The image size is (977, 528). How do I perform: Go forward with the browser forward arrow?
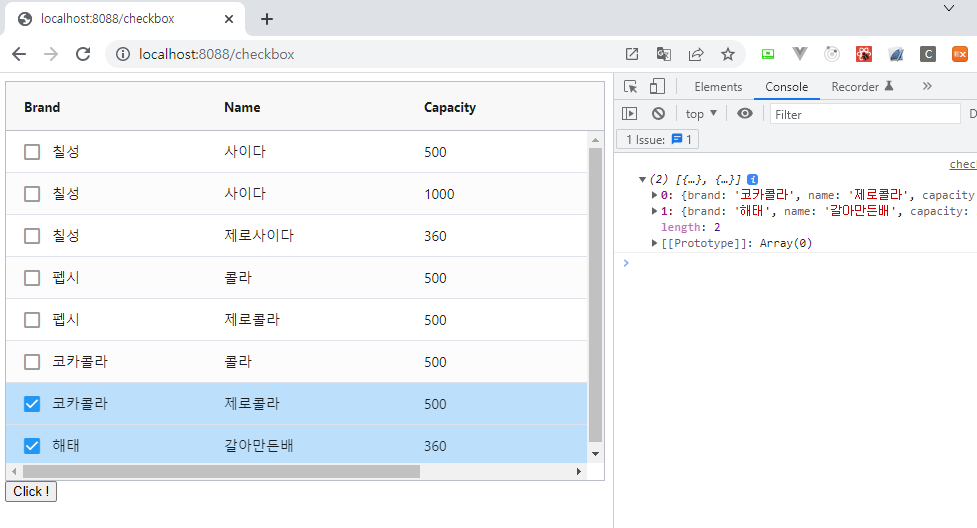coord(51,54)
